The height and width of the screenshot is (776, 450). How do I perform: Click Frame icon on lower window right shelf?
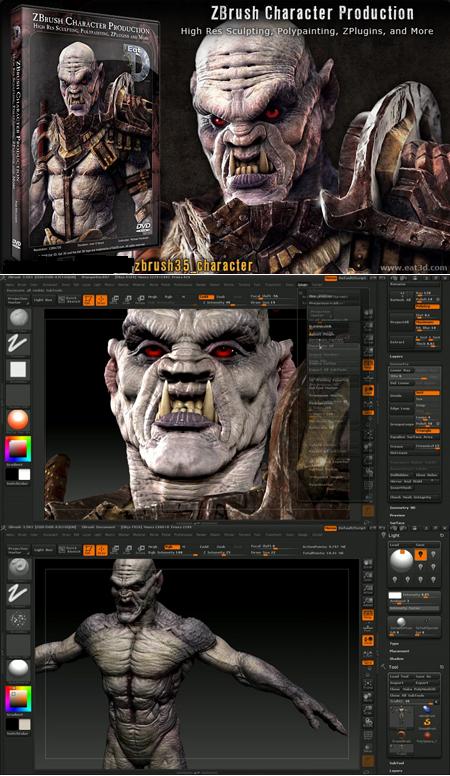pos(368,684)
